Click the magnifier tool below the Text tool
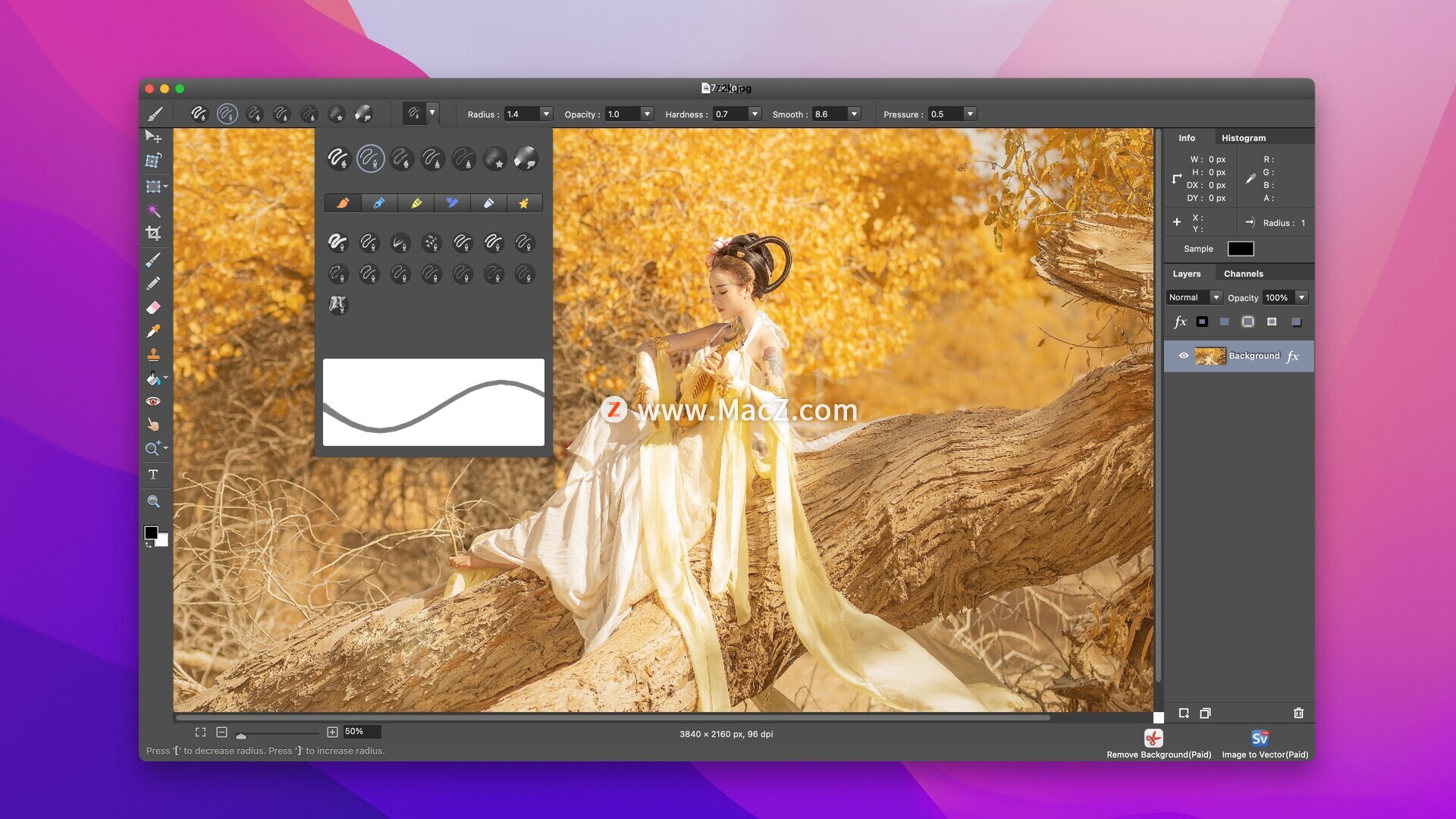Viewport: 1456px width, 819px height. click(153, 501)
